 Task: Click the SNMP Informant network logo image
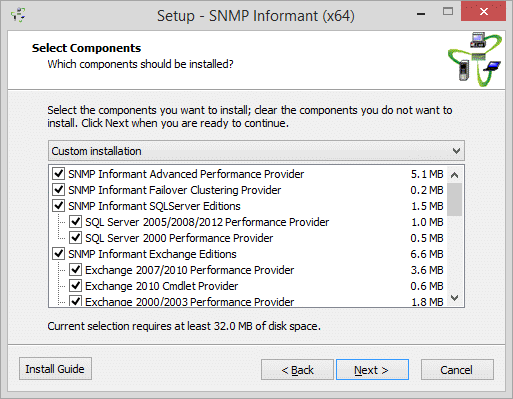click(475, 59)
